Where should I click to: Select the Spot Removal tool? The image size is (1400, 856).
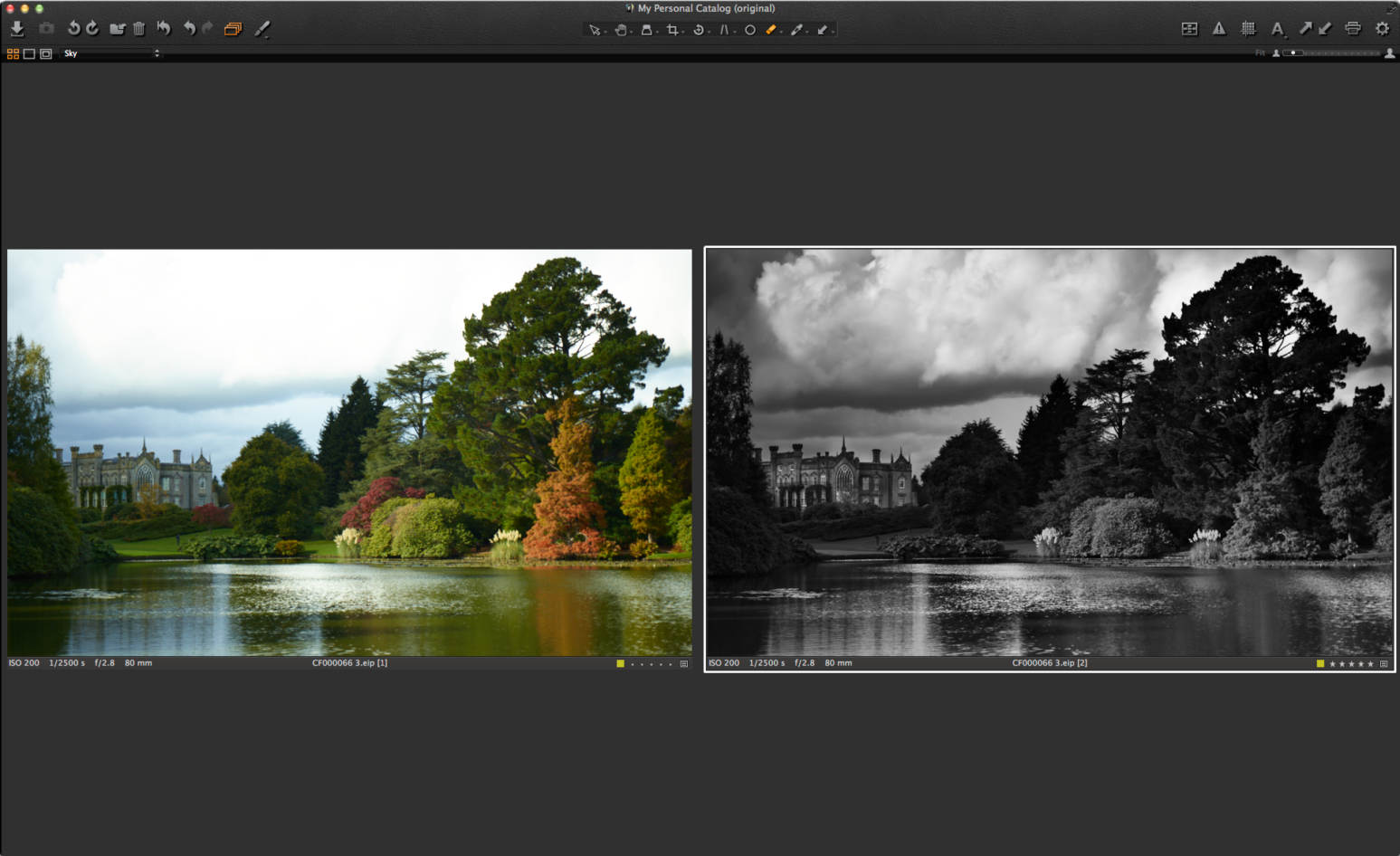[749, 29]
